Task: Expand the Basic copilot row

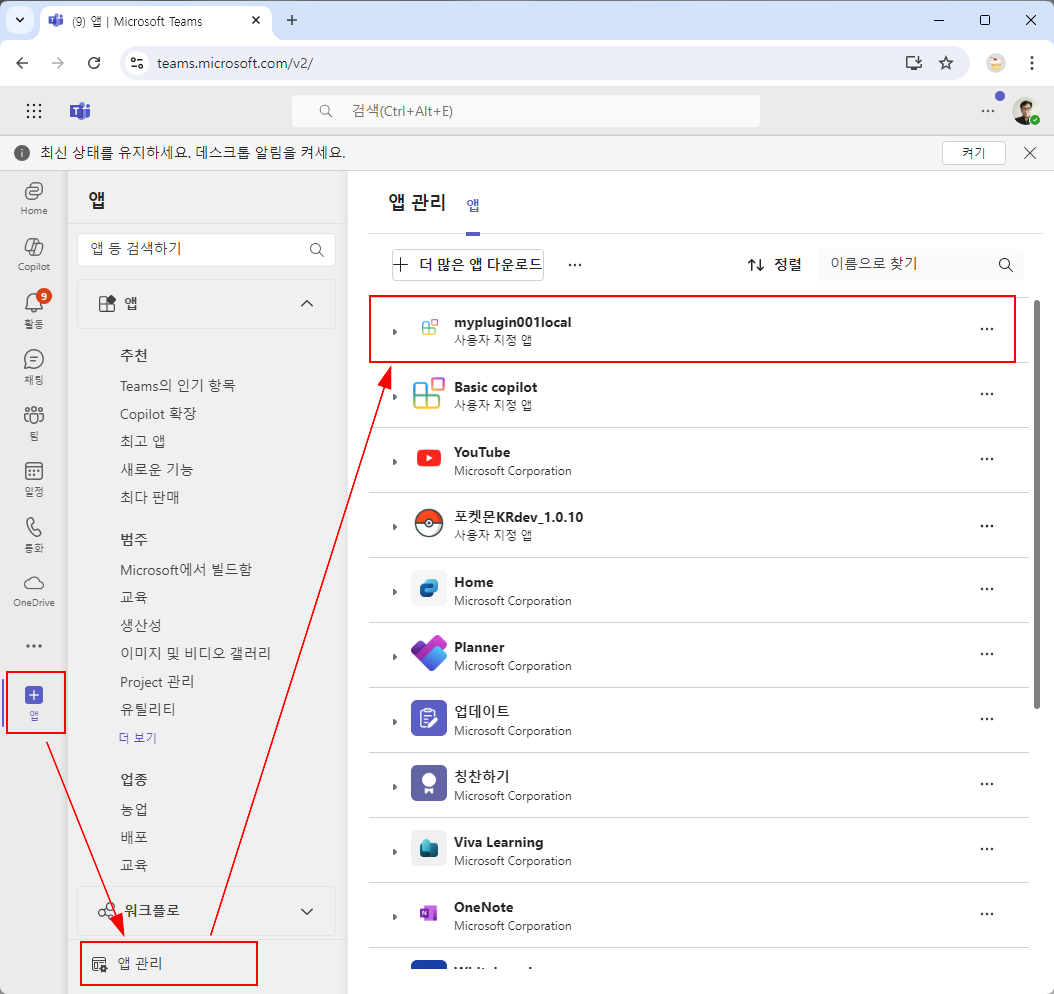Action: tap(395, 397)
